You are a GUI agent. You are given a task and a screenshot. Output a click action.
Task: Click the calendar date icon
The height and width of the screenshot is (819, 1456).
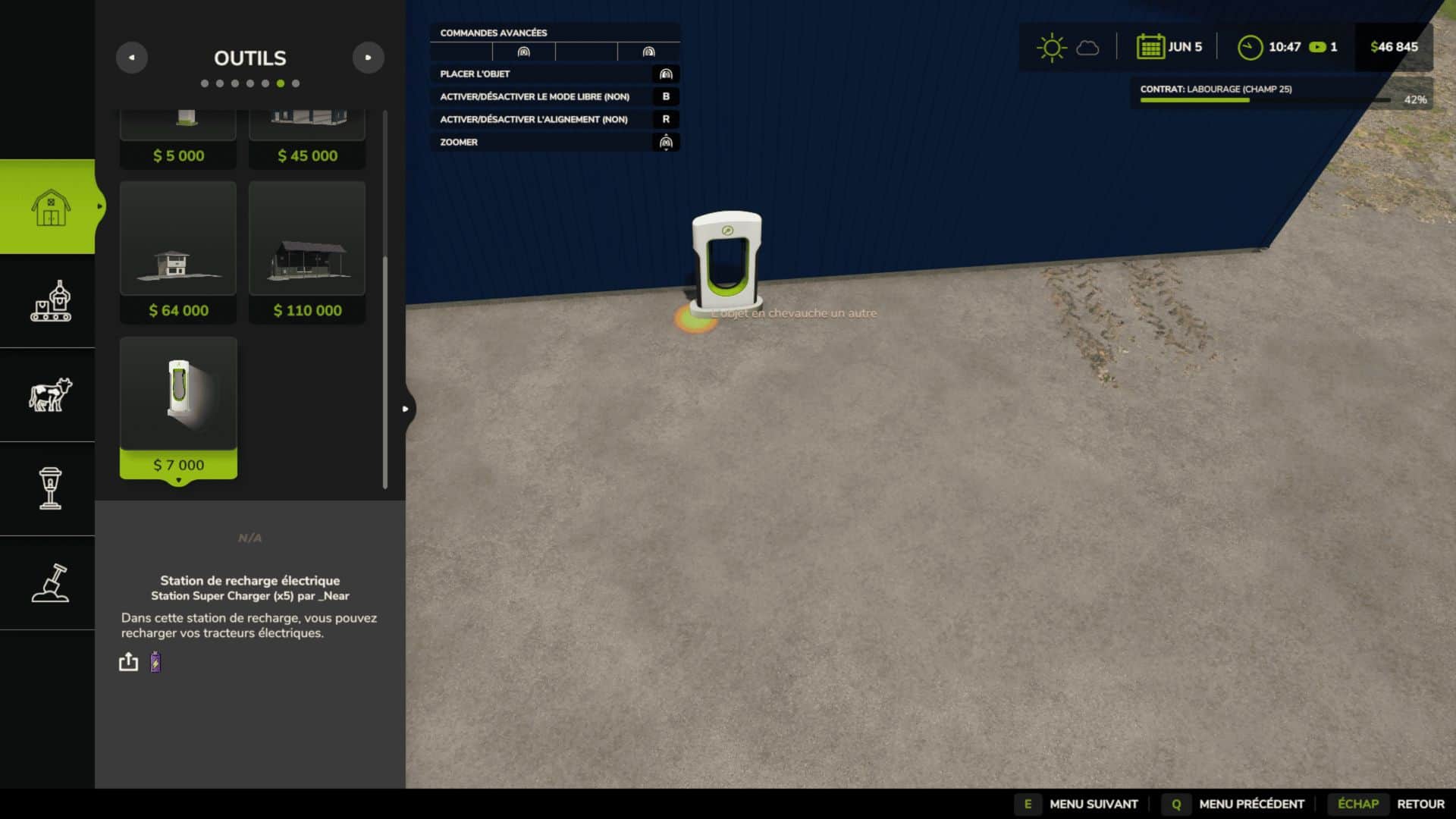pyautogui.click(x=1150, y=47)
